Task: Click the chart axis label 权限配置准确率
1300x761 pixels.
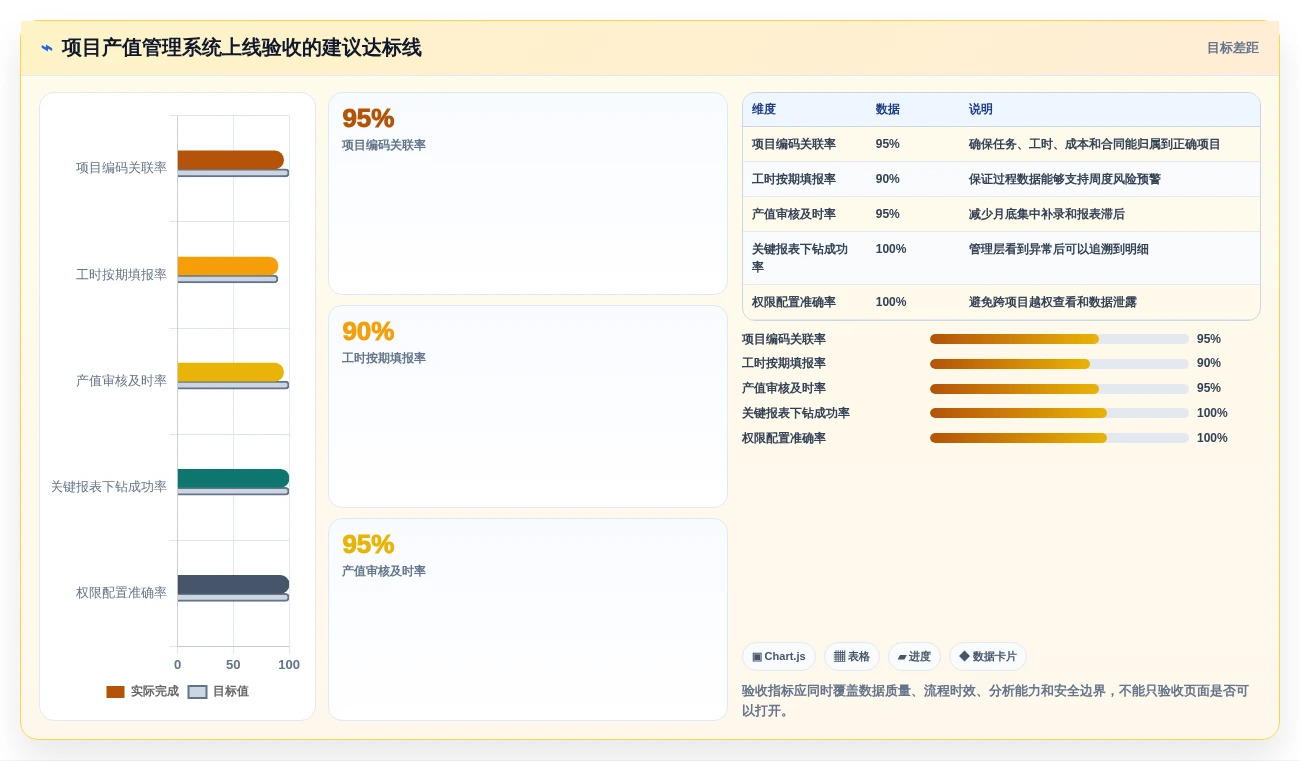Action: click(x=121, y=593)
